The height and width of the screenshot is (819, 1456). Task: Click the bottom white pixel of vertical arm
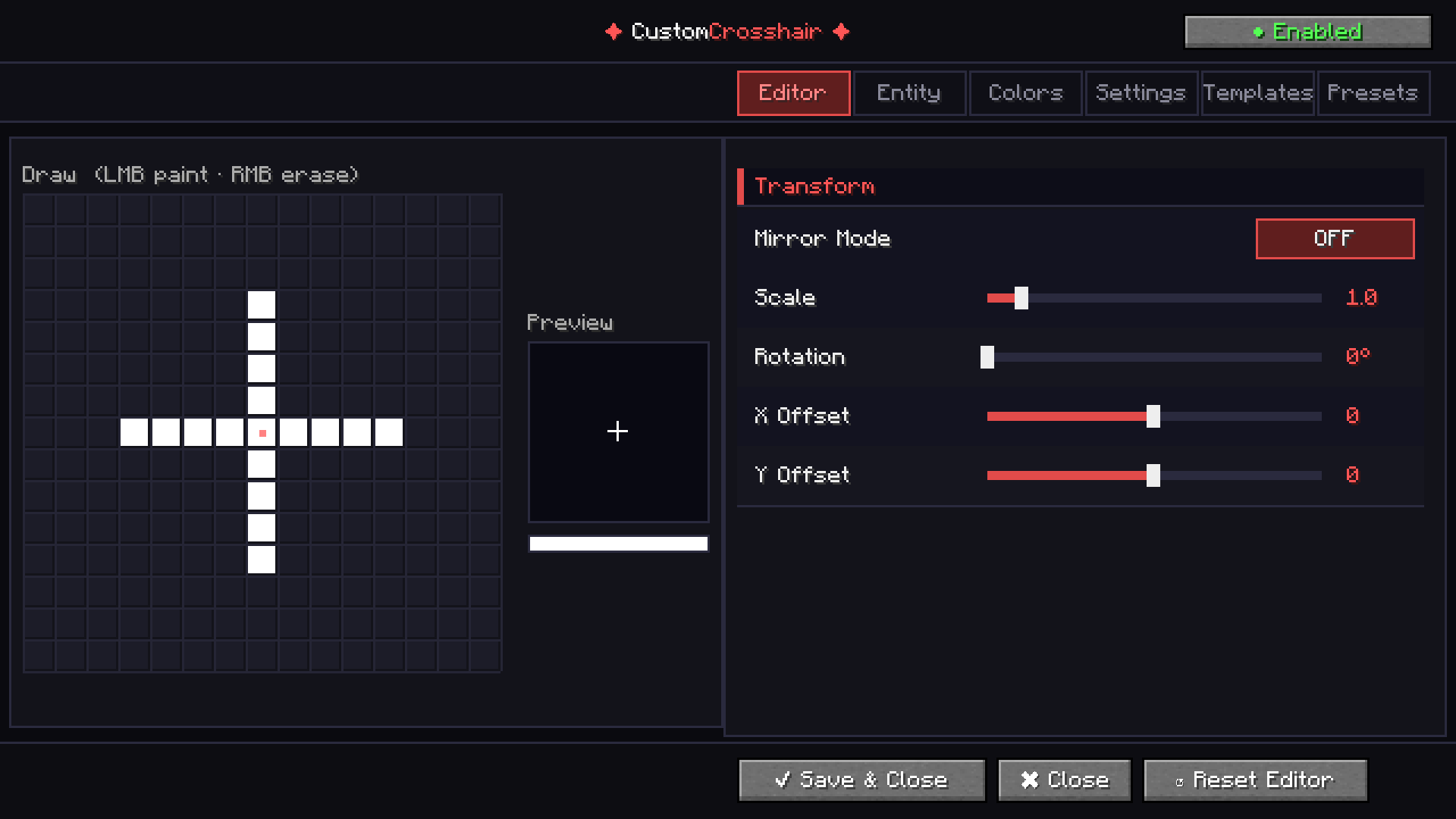pos(262,560)
